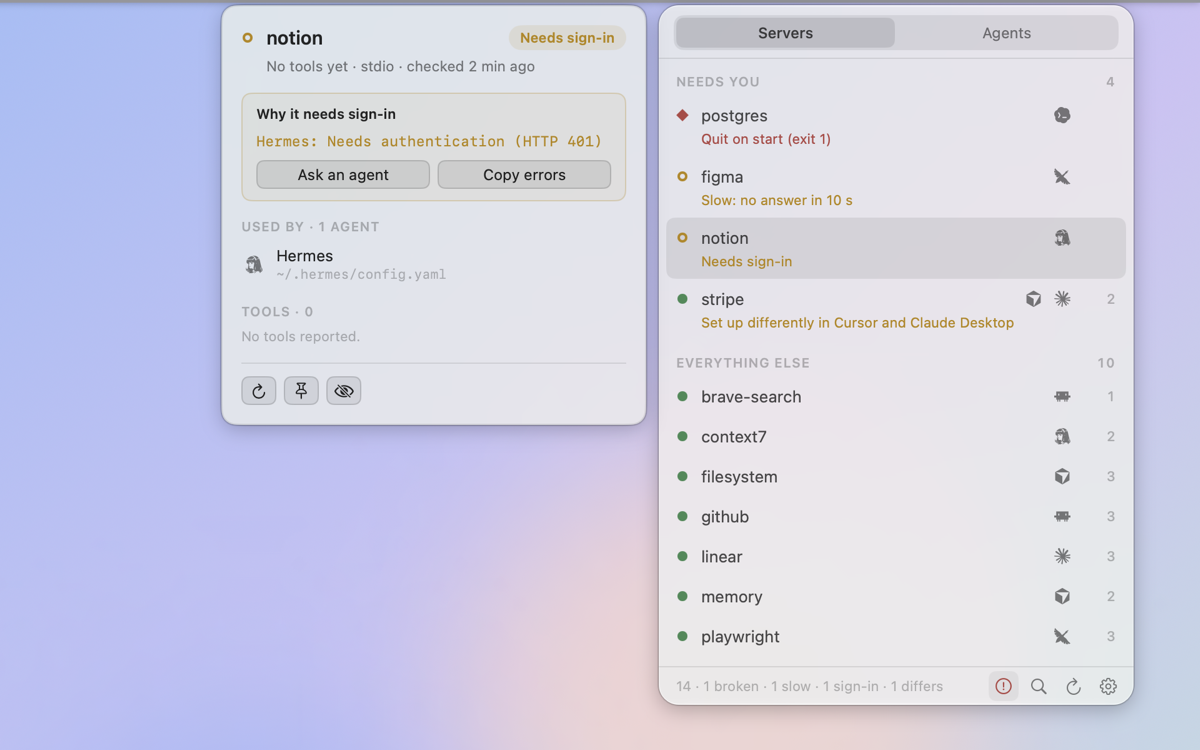Click the agent icon on the github row
This screenshot has height=750, width=1200.
click(x=1062, y=517)
